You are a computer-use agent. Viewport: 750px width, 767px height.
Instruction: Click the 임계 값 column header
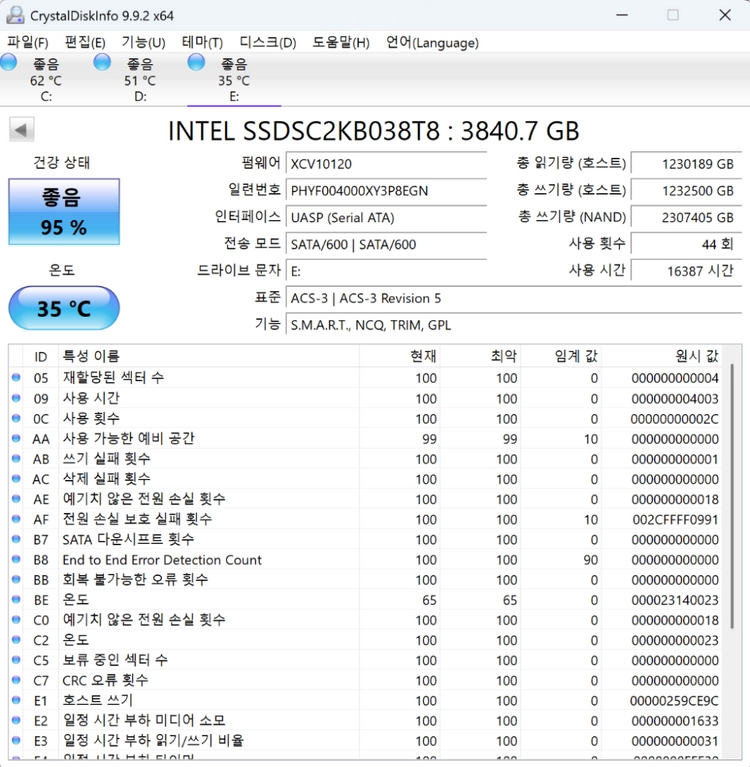(561, 356)
